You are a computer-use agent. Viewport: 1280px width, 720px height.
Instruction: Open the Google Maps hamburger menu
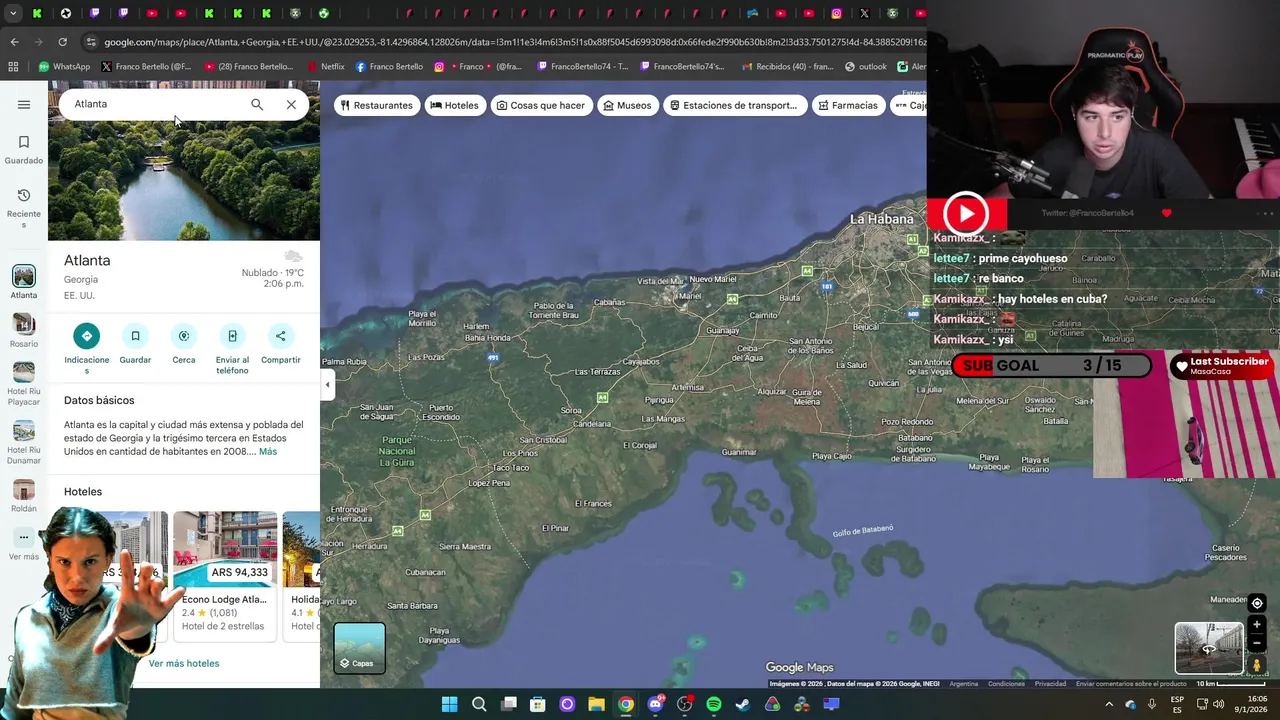coord(24,104)
